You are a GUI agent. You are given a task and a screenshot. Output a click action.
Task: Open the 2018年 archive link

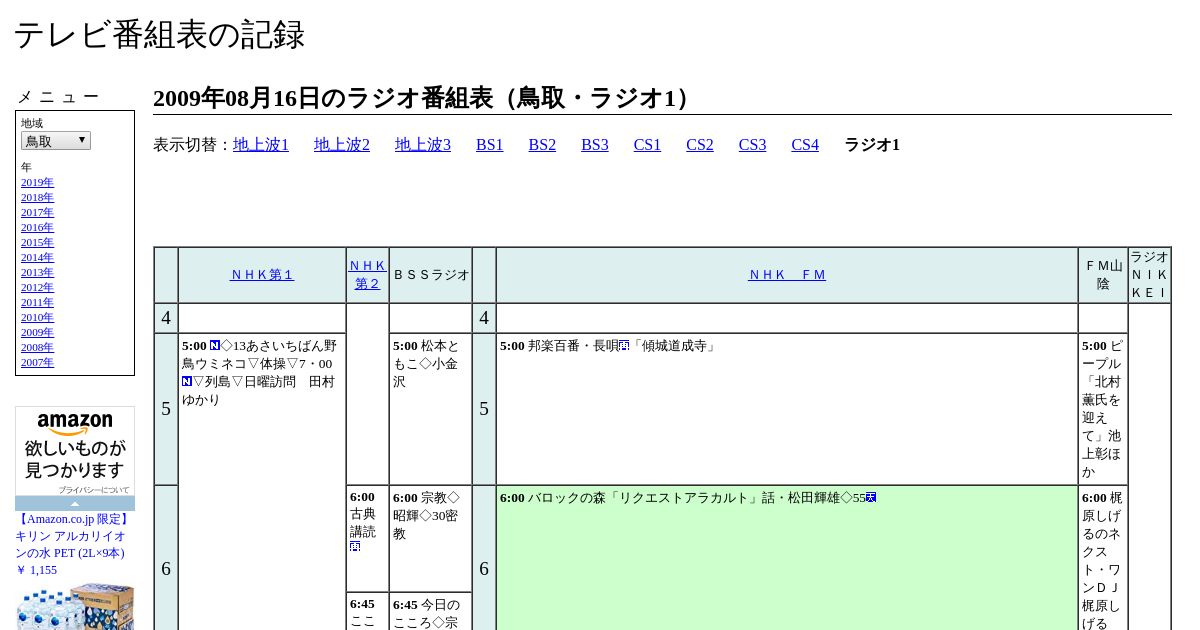(x=37, y=197)
